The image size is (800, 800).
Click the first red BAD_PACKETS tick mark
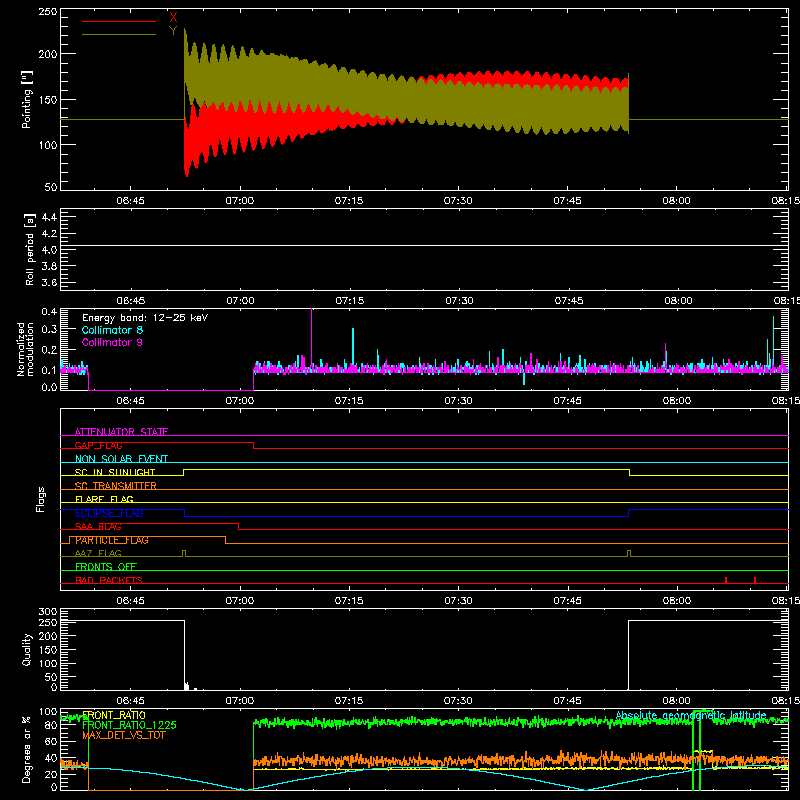pos(726,580)
